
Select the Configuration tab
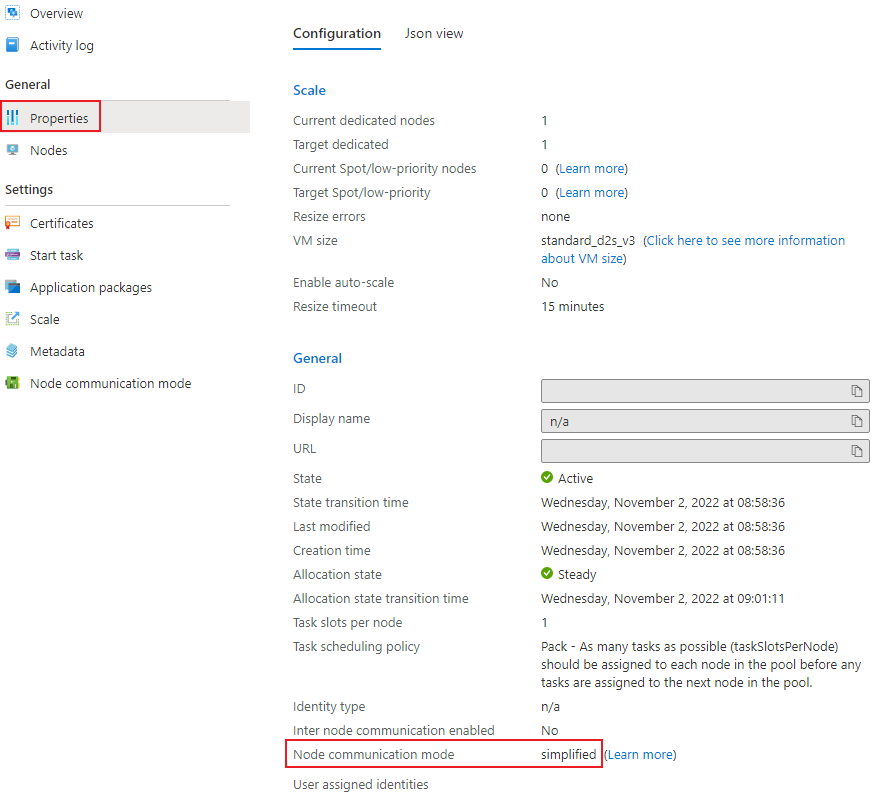click(x=336, y=33)
